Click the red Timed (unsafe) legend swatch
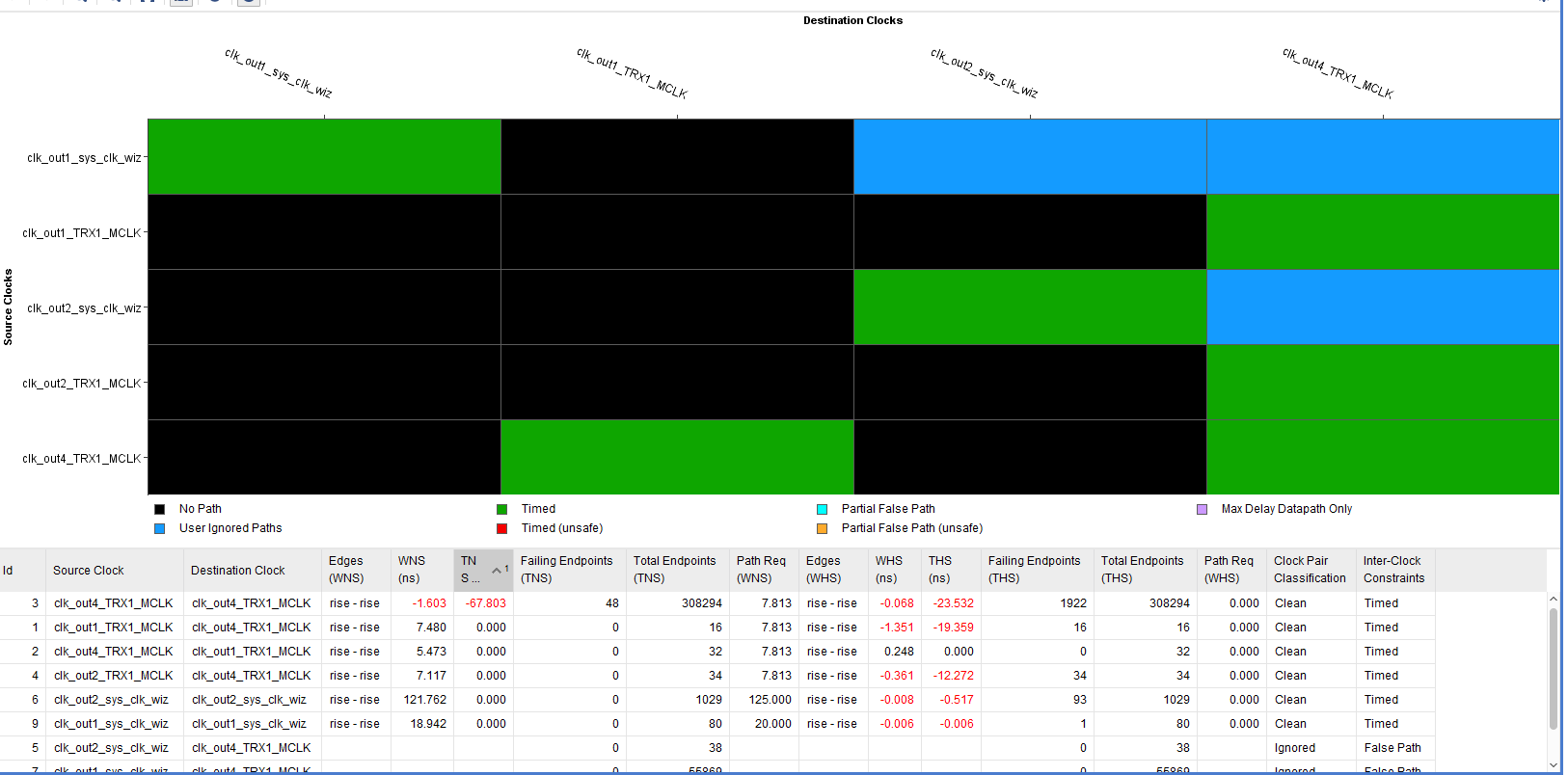1568x775 pixels. [x=501, y=528]
